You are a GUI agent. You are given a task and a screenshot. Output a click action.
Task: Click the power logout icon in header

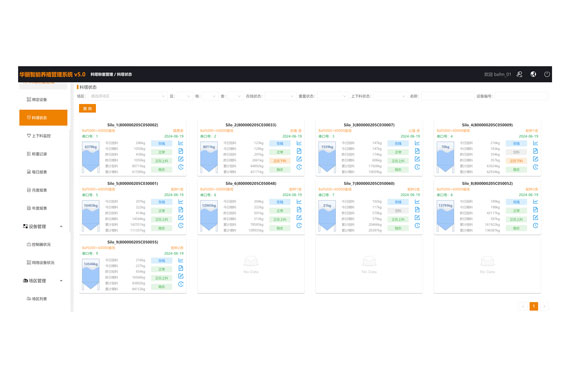pos(547,74)
